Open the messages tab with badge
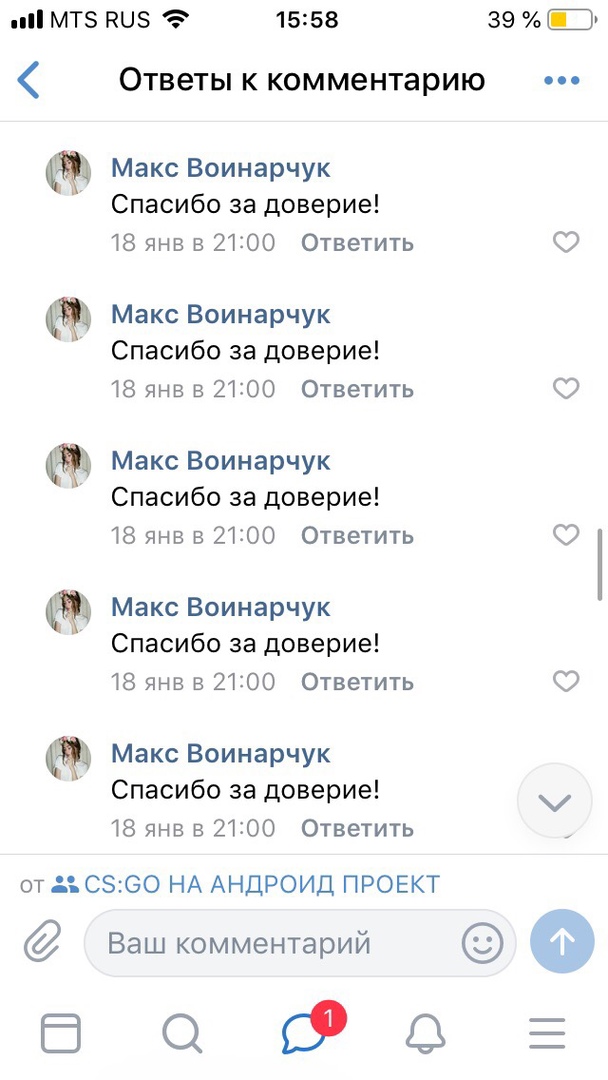 point(304,1032)
